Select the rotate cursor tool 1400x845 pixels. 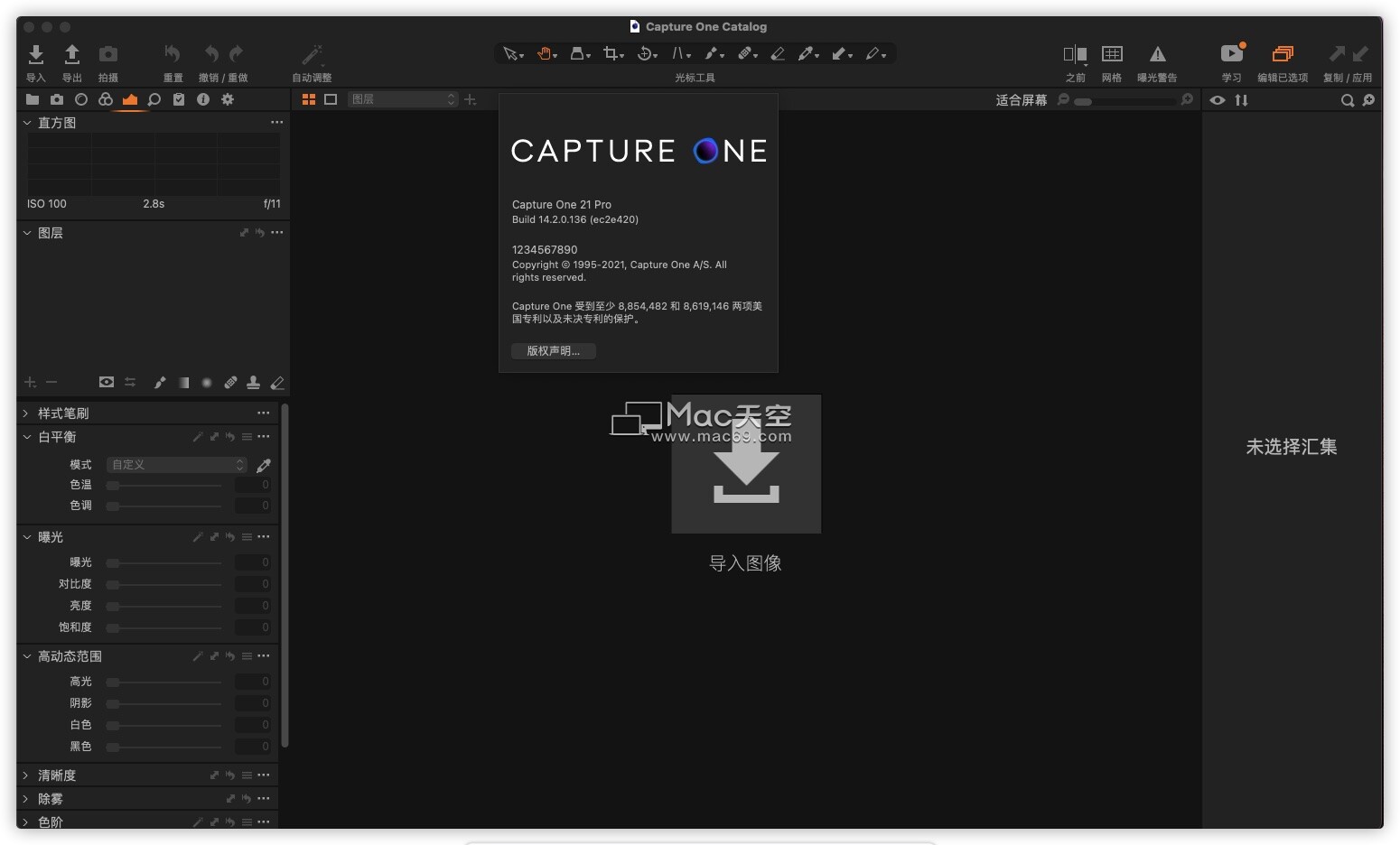(646, 54)
